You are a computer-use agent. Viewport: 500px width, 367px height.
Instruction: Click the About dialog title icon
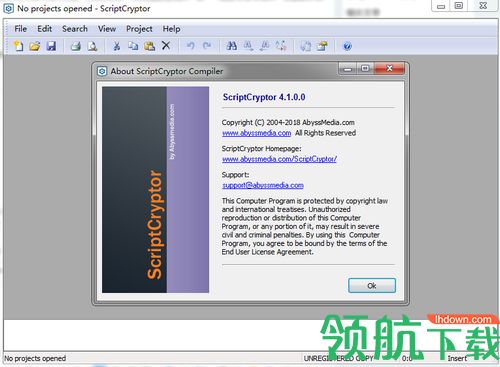click(x=102, y=71)
